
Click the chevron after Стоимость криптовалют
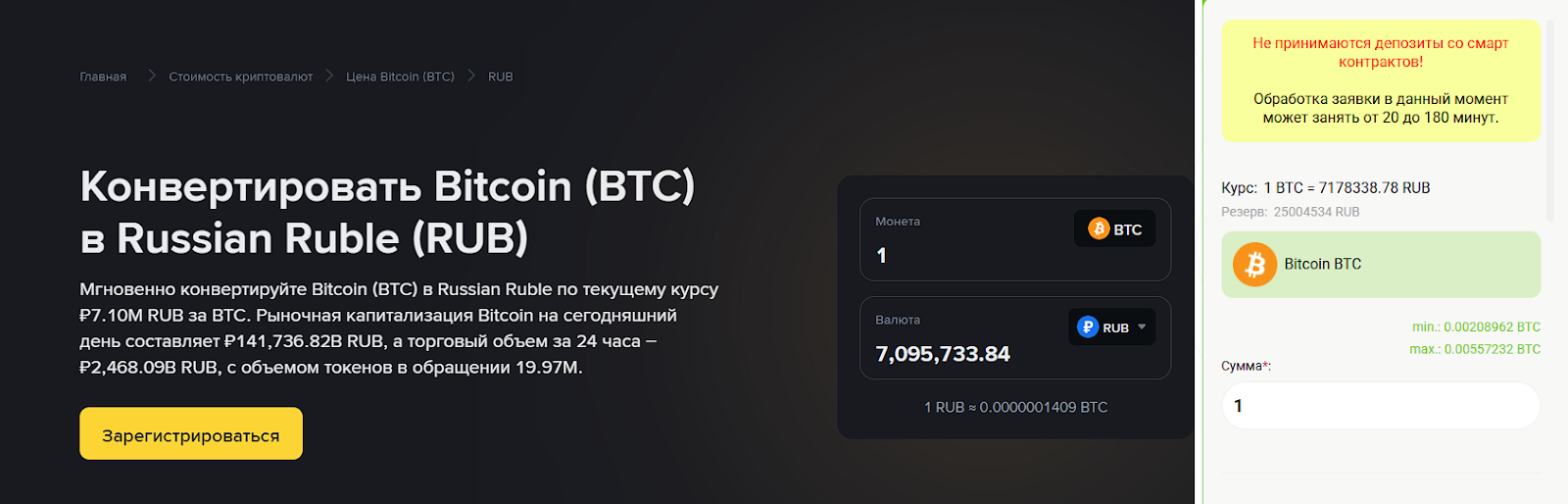tap(329, 76)
